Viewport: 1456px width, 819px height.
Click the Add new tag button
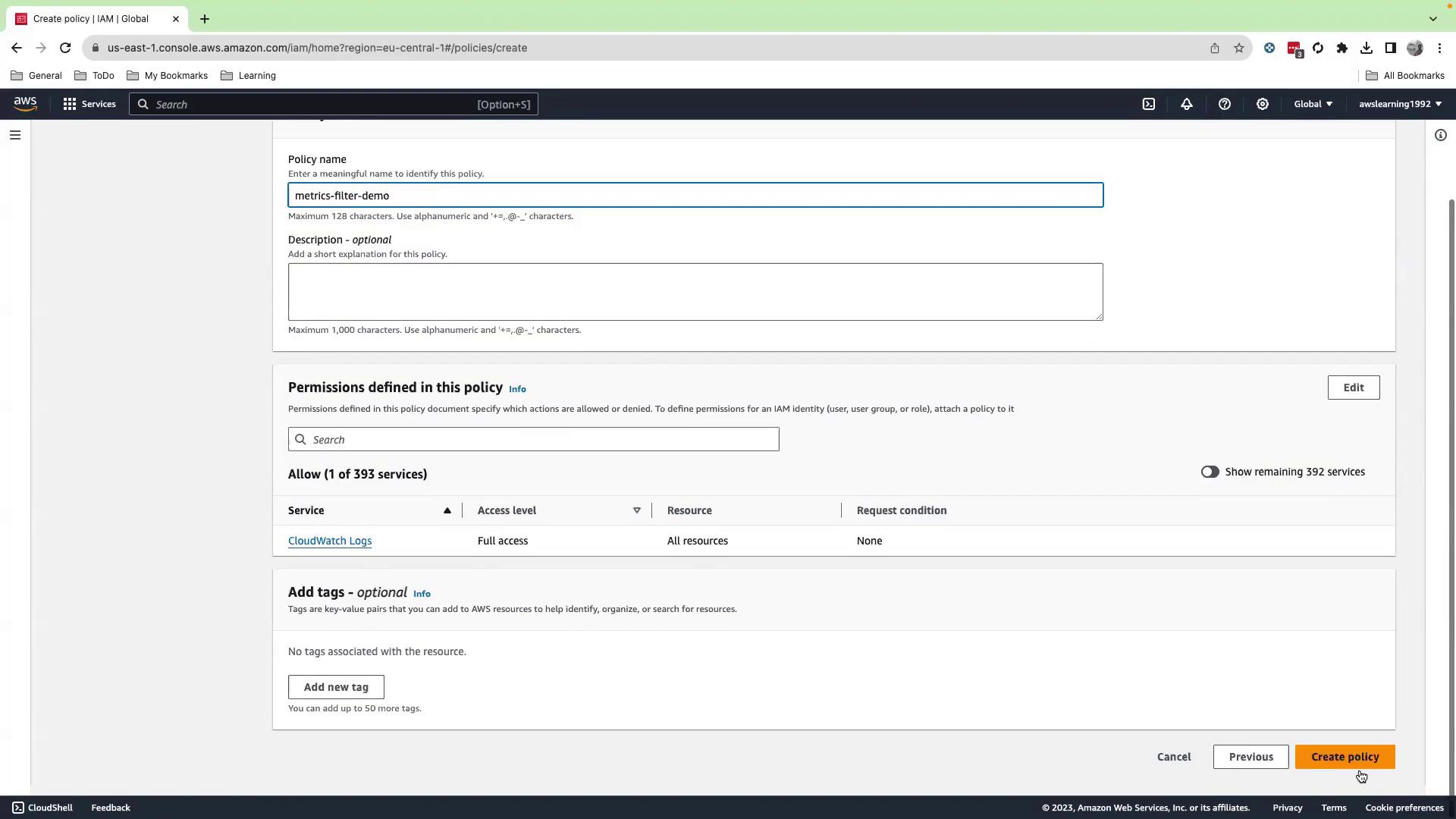[x=336, y=687]
